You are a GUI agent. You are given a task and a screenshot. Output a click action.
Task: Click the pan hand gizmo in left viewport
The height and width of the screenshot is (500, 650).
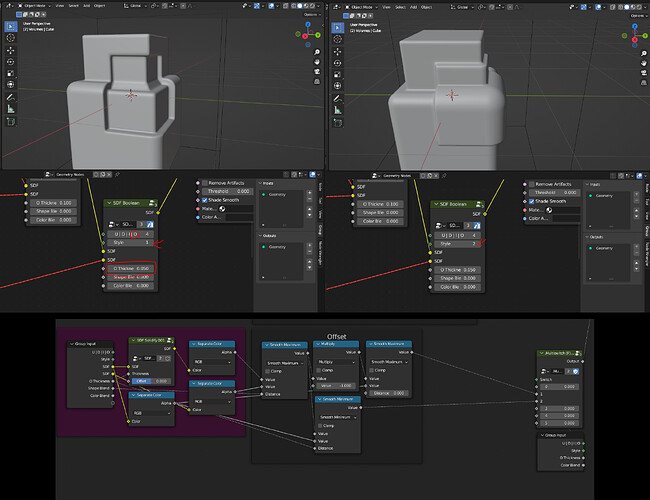pos(317,62)
